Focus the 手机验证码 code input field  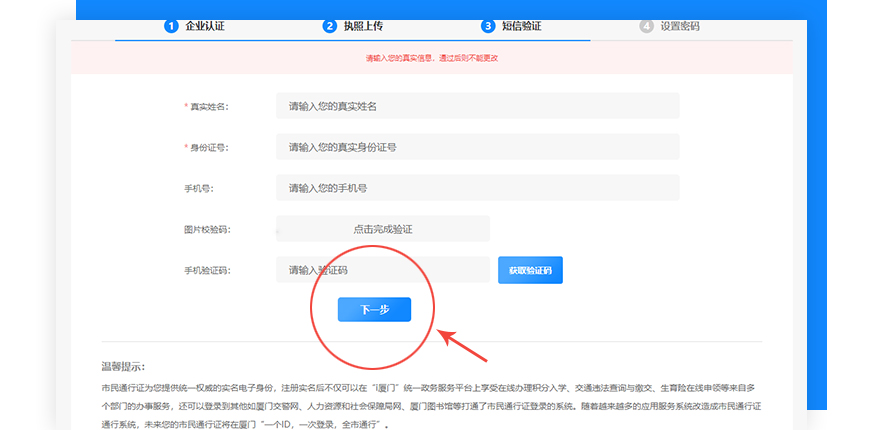coord(383,270)
